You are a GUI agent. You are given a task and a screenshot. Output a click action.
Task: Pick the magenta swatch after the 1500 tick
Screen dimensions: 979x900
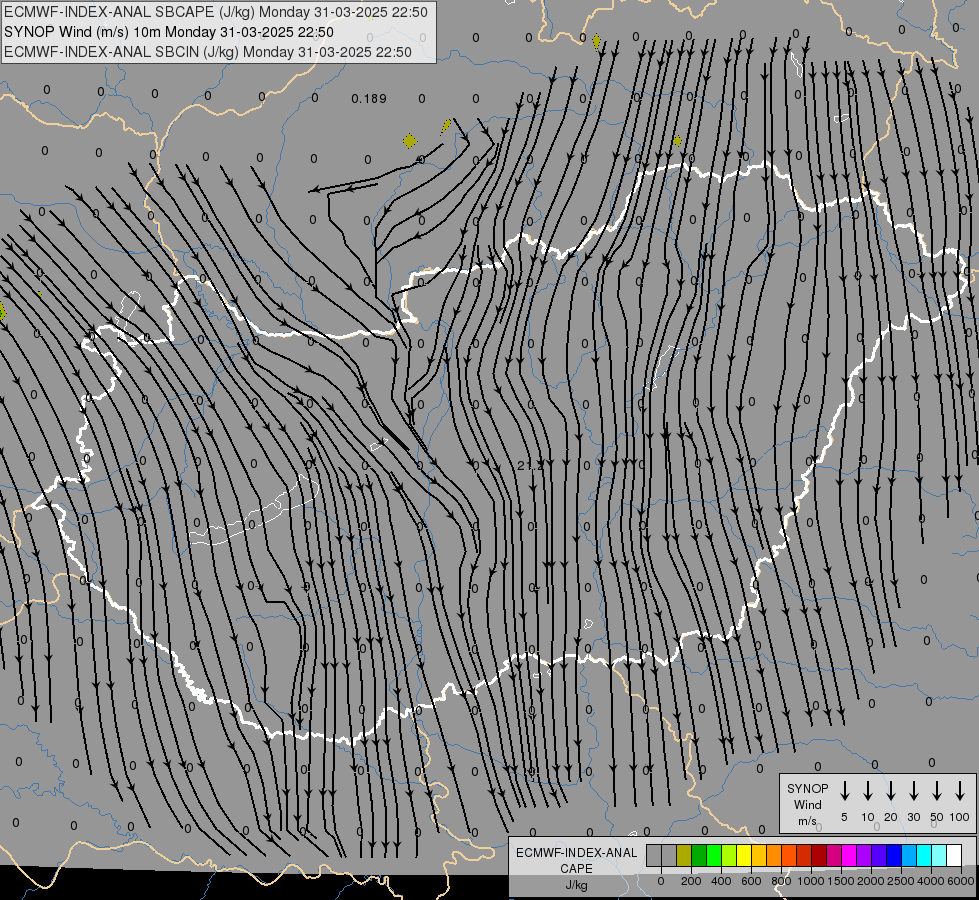pyautogui.click(x=849, y=855)
